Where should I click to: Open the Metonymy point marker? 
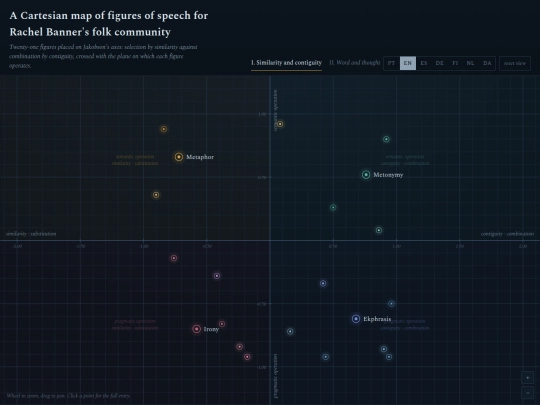[366, 175]
